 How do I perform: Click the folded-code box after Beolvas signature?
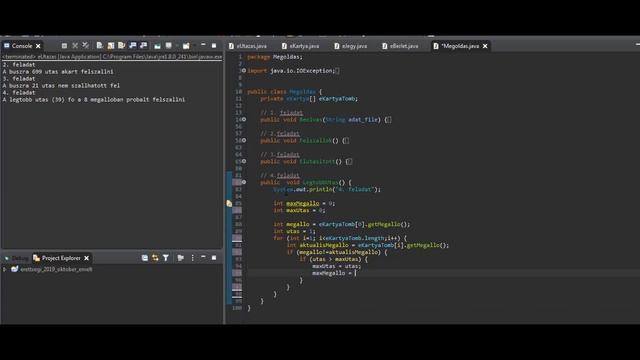[388, 120]
